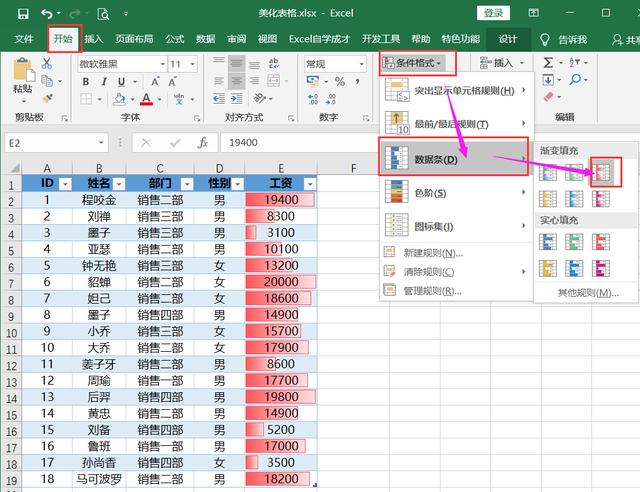Apply the red font color

(x=147, y=99)
